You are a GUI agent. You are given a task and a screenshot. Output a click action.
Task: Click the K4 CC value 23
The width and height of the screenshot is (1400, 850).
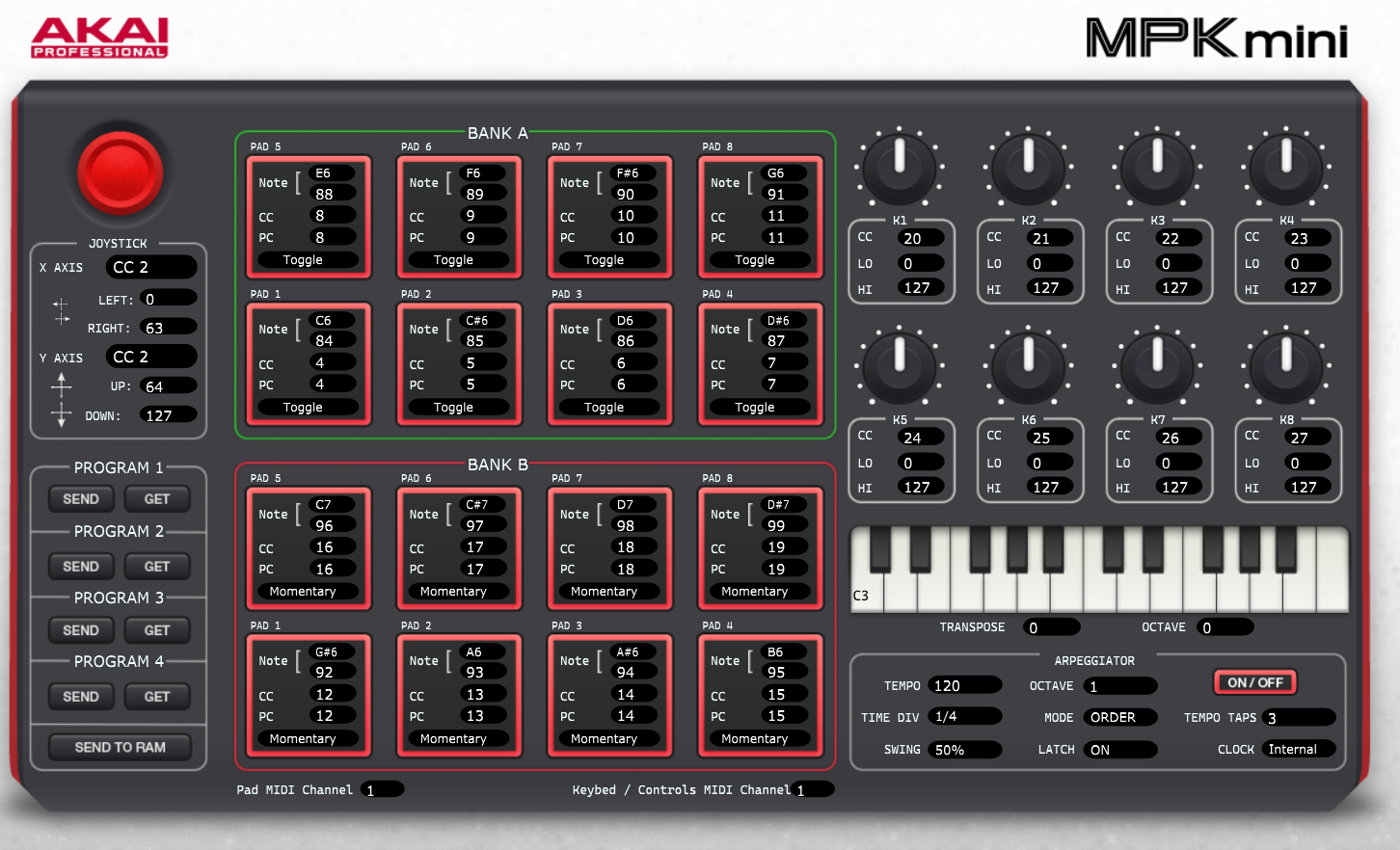coord(1306,237)
